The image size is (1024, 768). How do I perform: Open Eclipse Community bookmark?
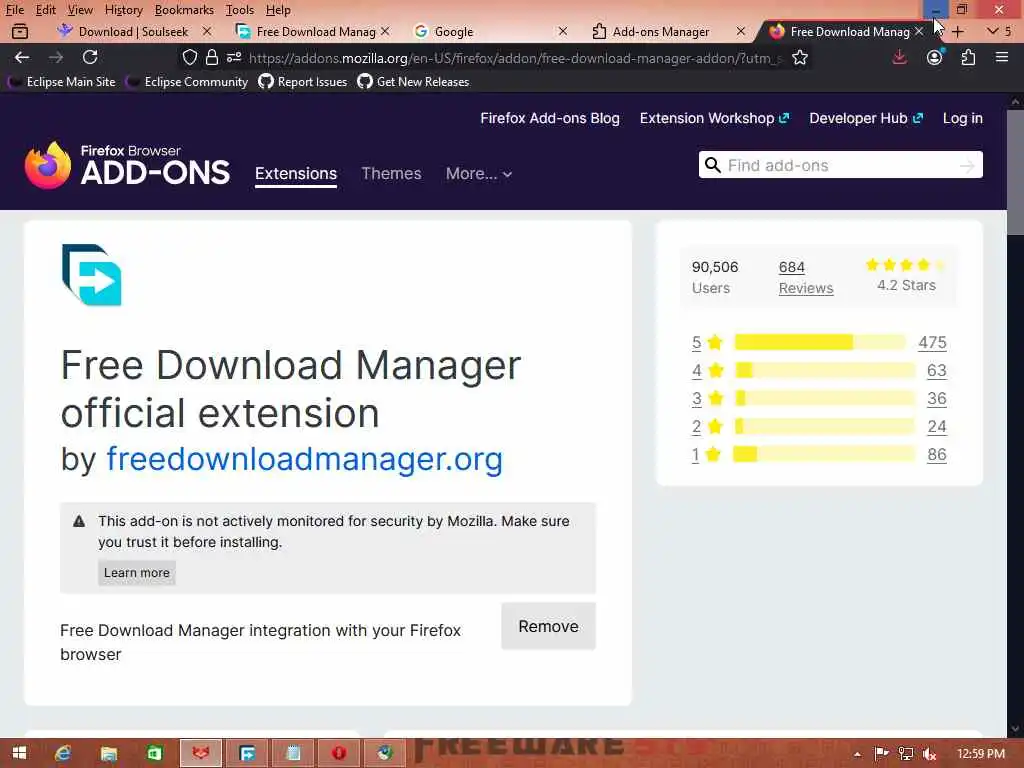pyautogui.click(x=187, y=82)
